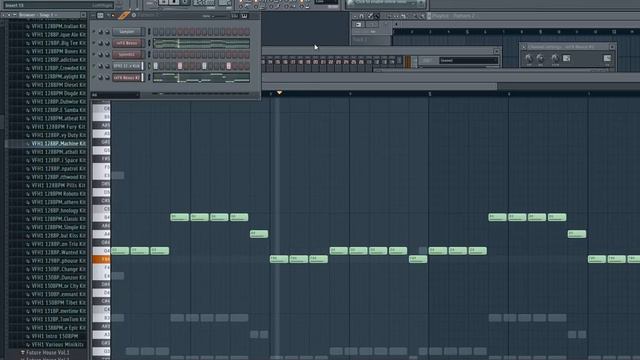Screen dimensions: 640x360
Task: Open the fifth channel's red name button
Action: [127, 78]
